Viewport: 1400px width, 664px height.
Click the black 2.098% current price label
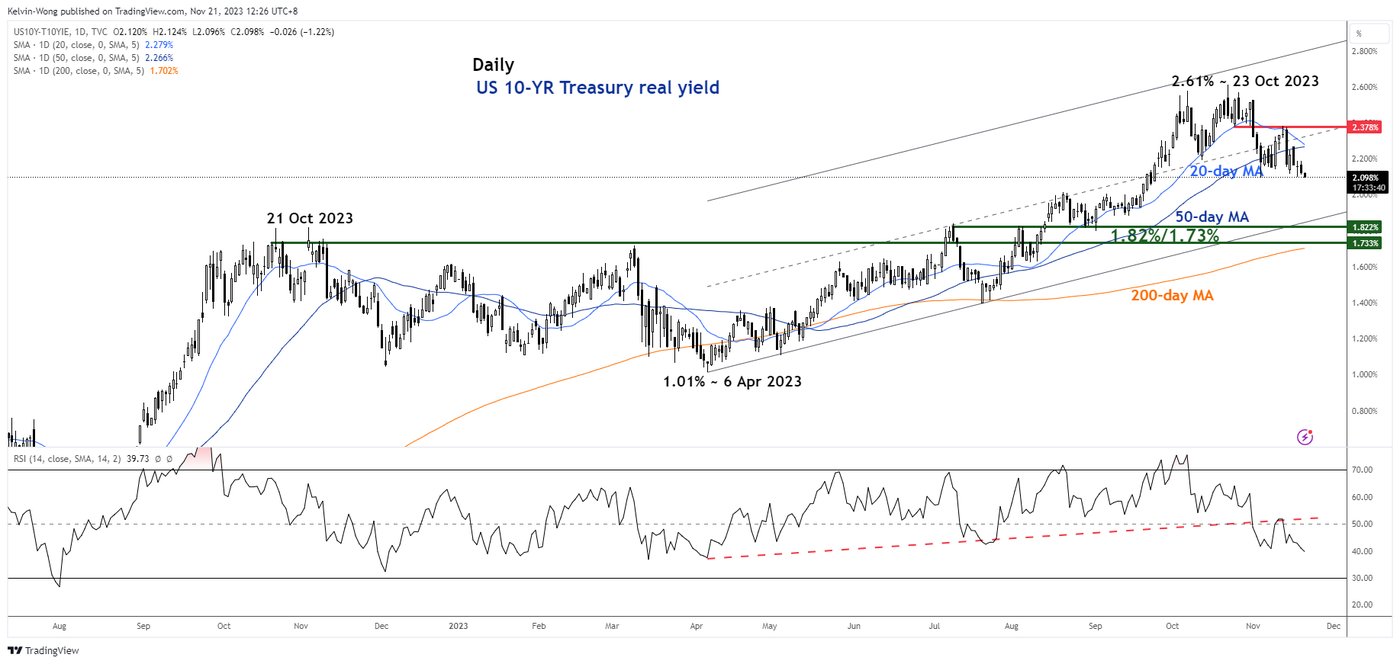pyautogui.click(x=1365, y=178)
